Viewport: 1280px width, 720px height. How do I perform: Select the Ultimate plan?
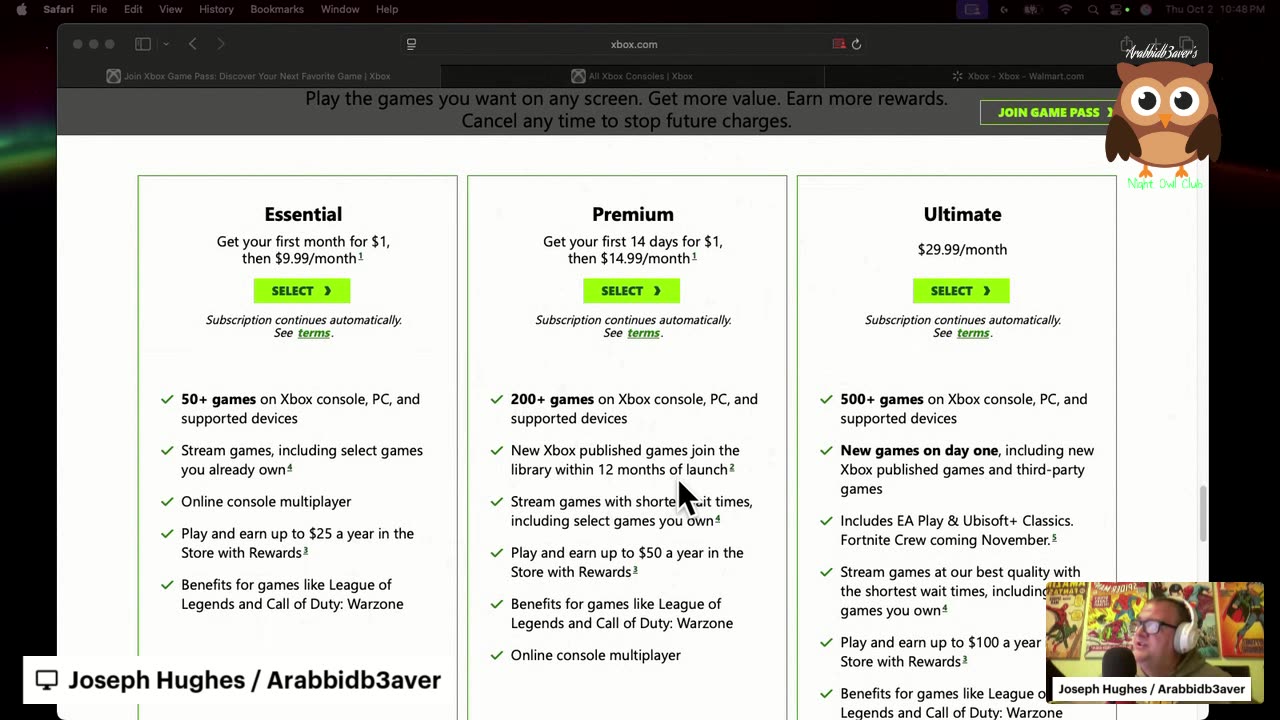(961, 291)
